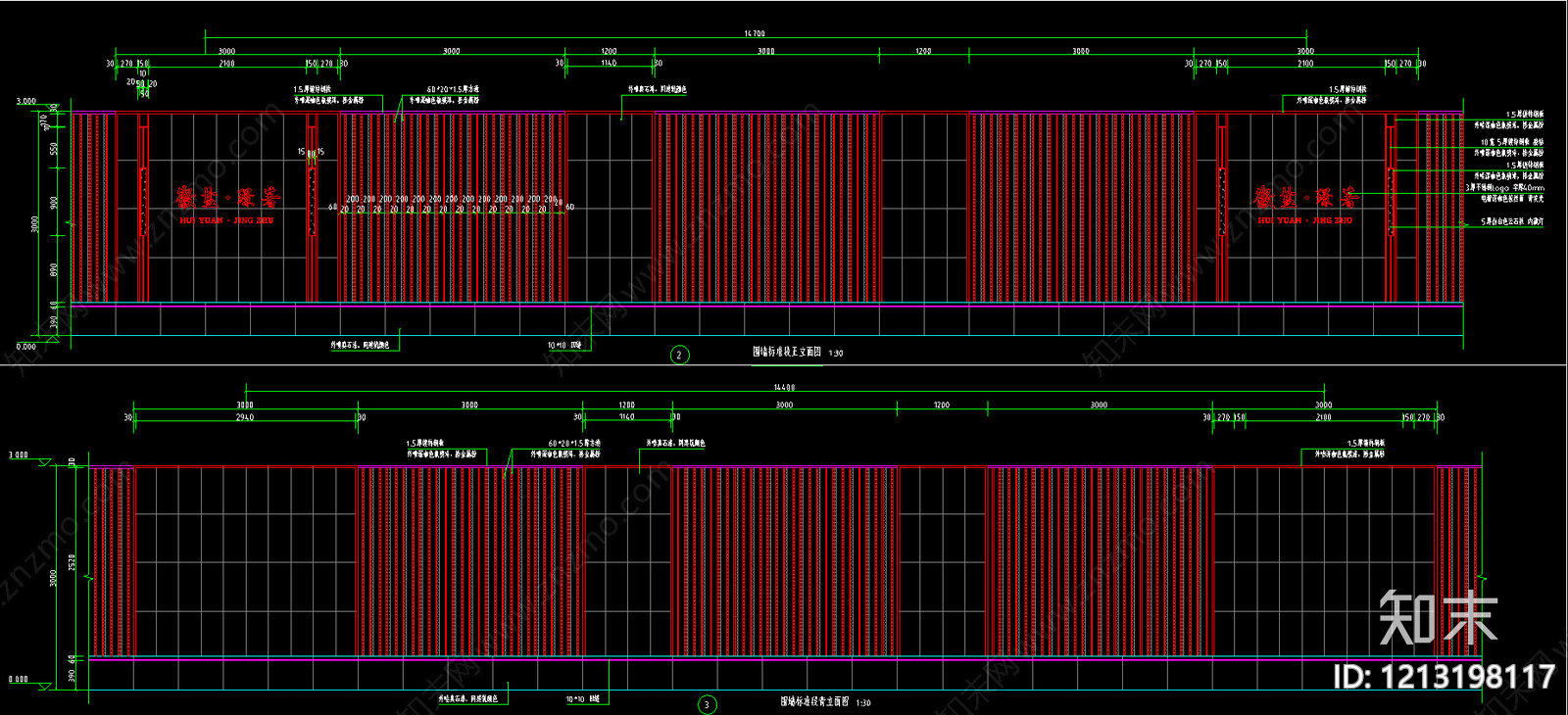Click the ID: 1213198117 text
The height and width of the screenshot is (715, 1568).
1444,677
